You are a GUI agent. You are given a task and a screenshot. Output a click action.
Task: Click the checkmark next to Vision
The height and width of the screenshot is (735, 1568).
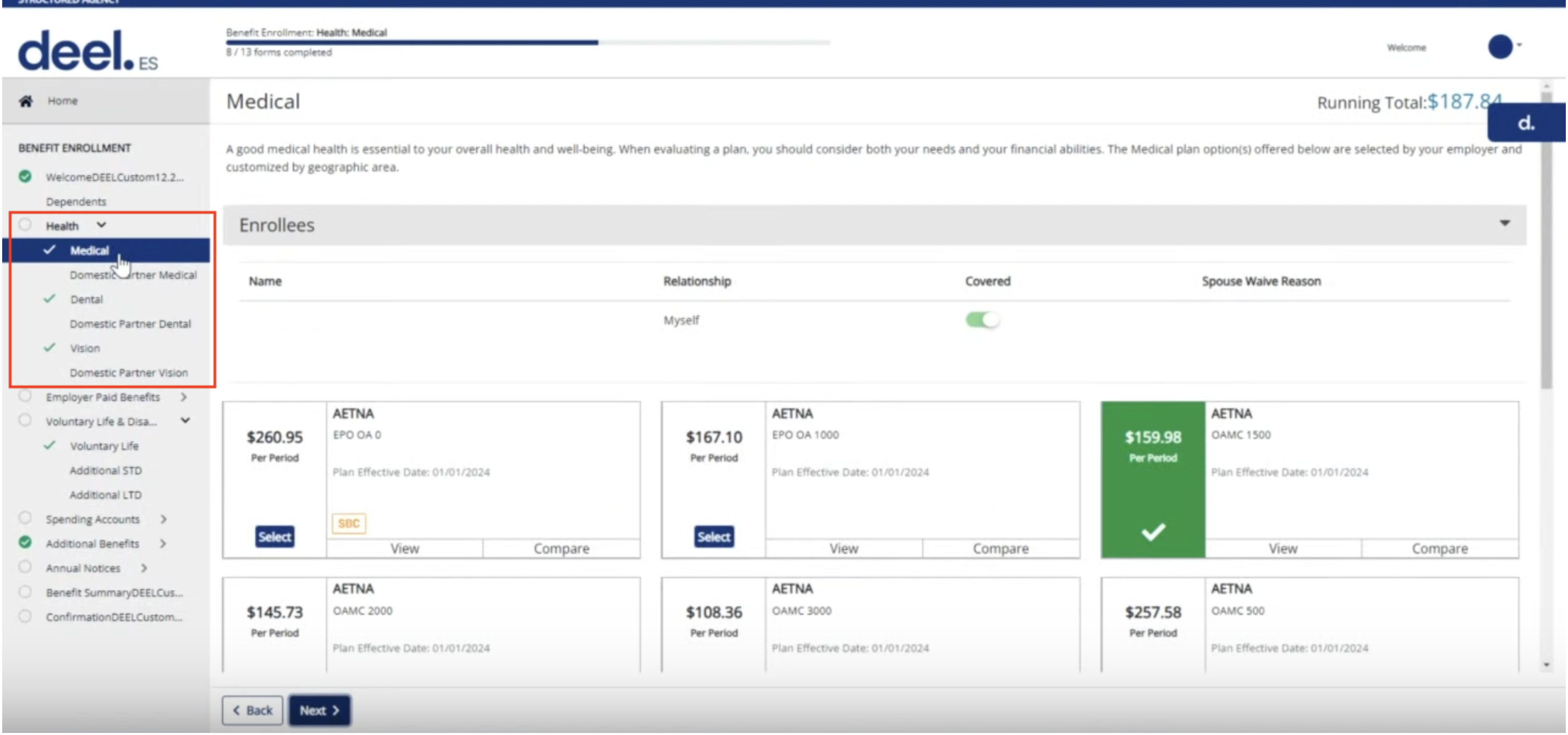[49, 348]
